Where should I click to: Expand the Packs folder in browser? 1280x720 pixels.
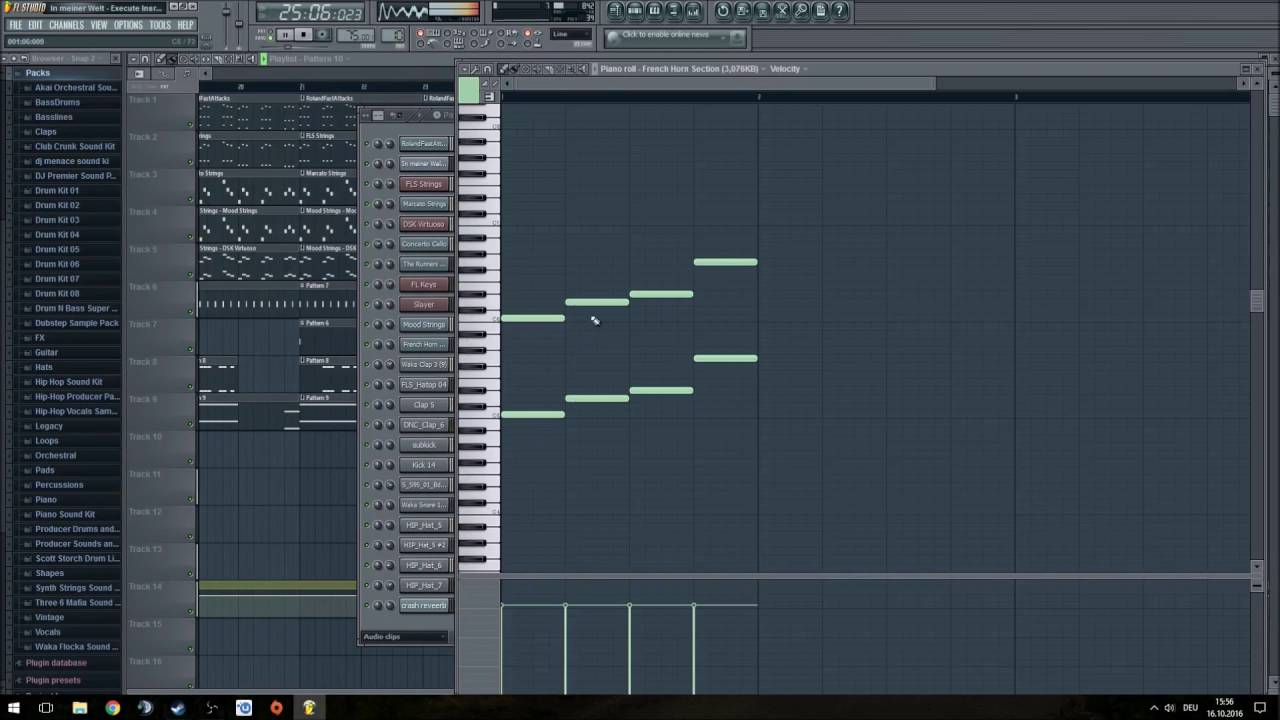coord(38,73)
